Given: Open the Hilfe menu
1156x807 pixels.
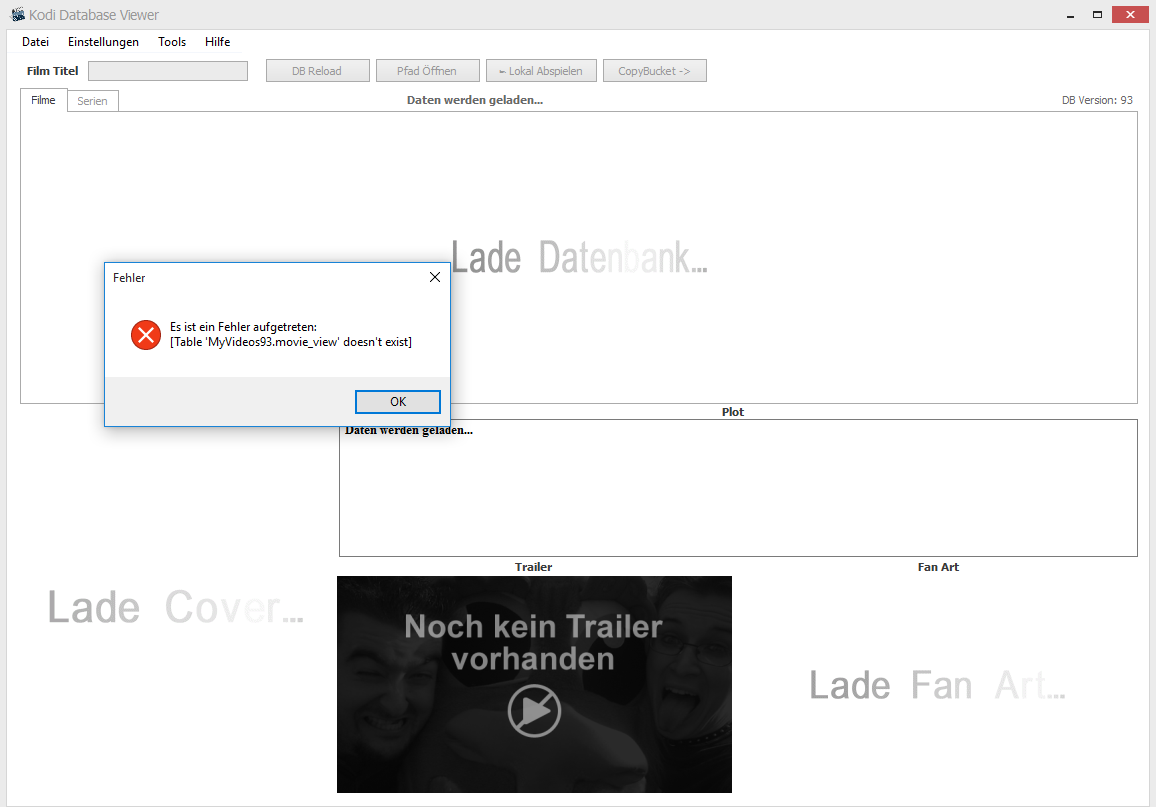Looking at the screenshot, I should 217,42.
